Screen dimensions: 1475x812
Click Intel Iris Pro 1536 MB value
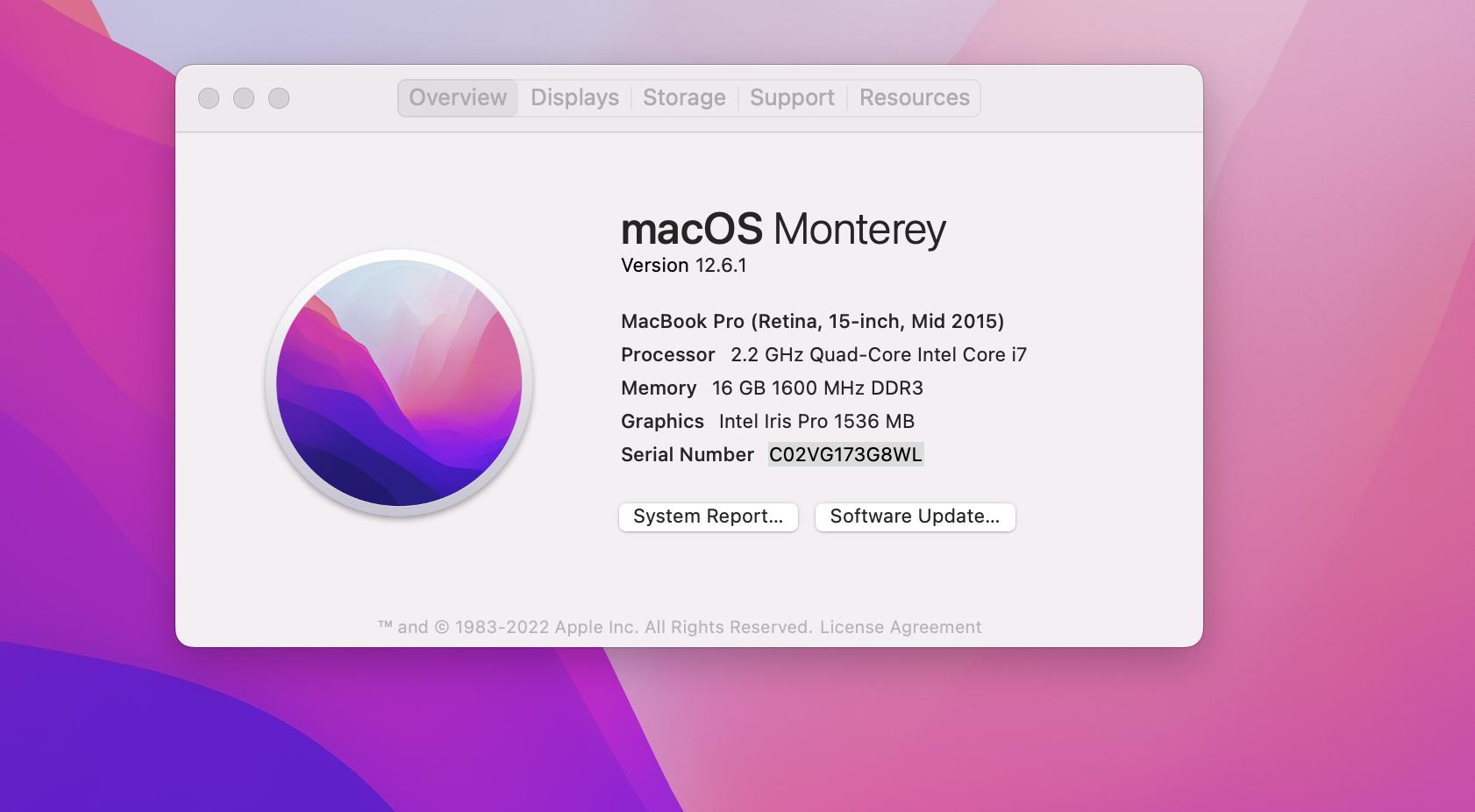click(x=816, y=421)
